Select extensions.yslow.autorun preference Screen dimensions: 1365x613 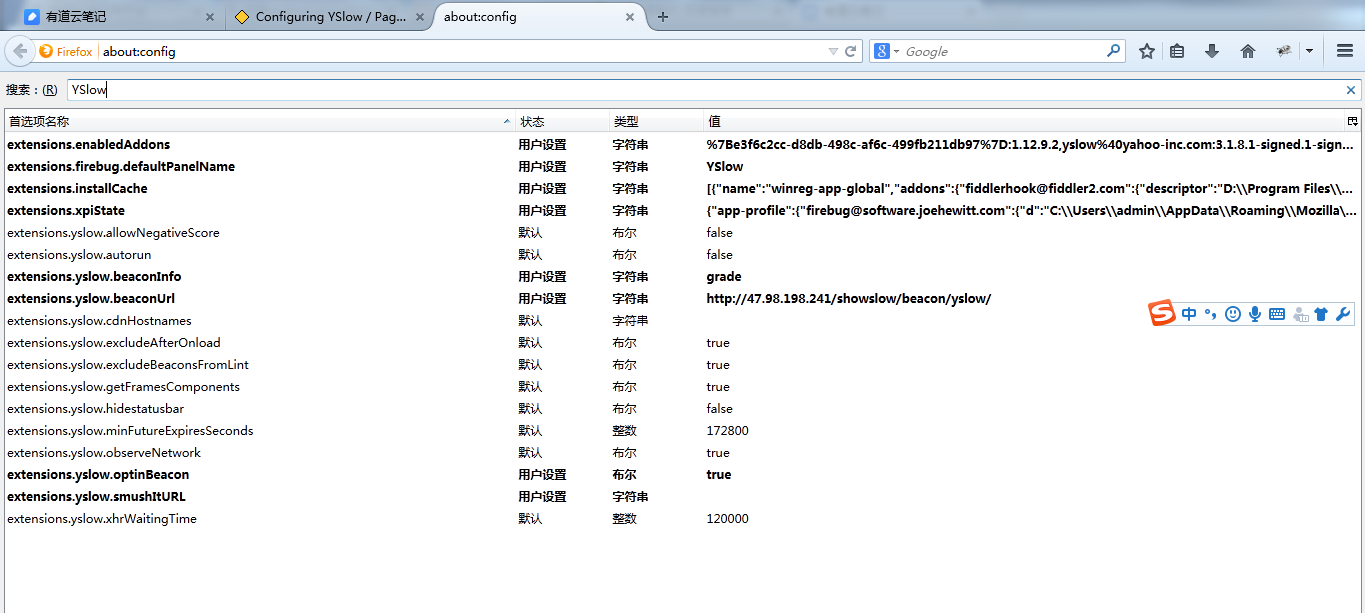pyautogui.click(x=682, y=255)
